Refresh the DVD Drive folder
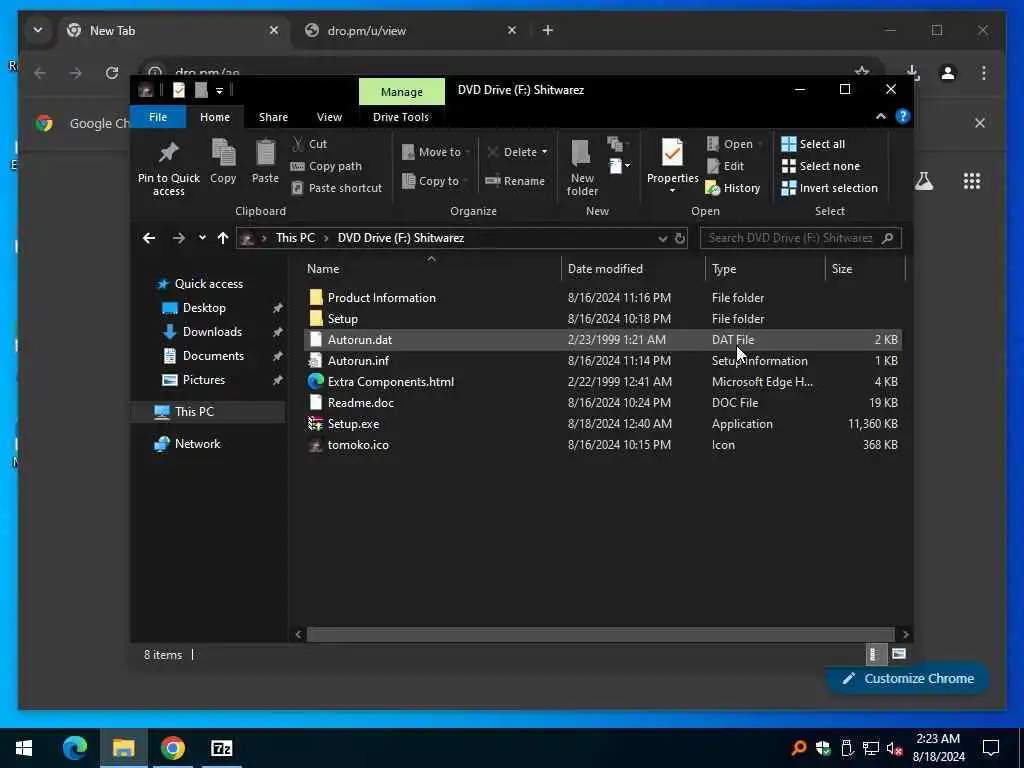Image resolution: width=1024 pixels, height=768 pixels. click(x=680, y=238)
